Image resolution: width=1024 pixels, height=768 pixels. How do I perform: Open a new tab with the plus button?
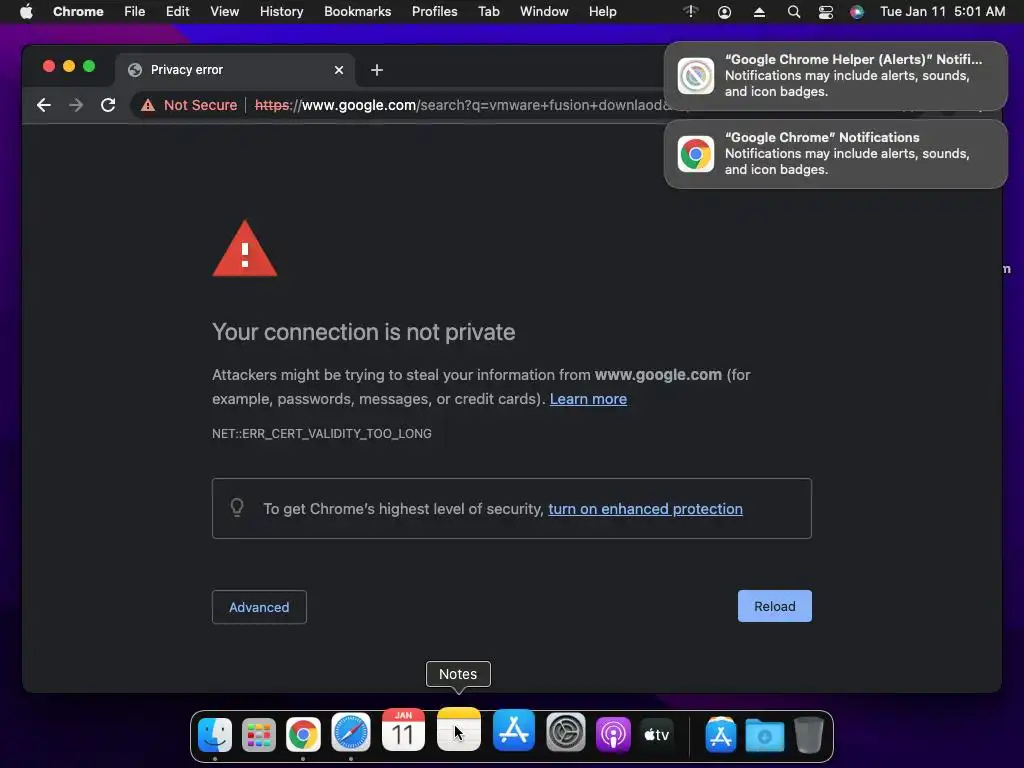(x=377, y=70)
